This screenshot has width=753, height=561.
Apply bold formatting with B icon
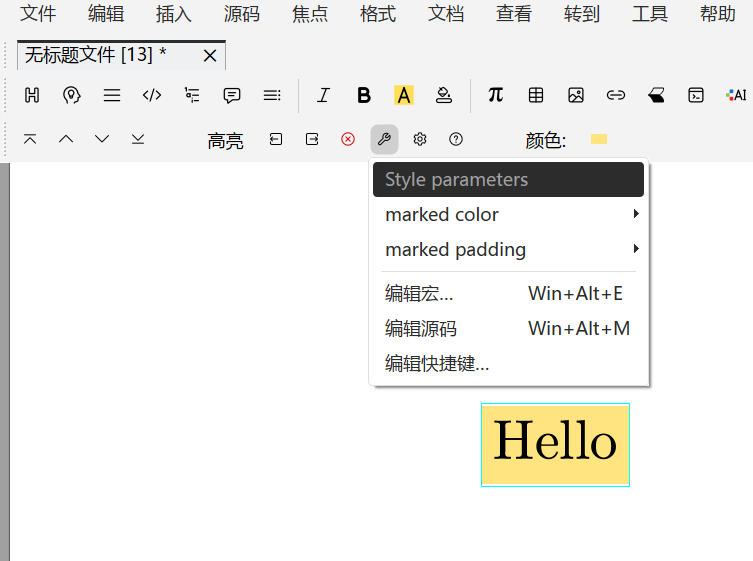[364, 95]
